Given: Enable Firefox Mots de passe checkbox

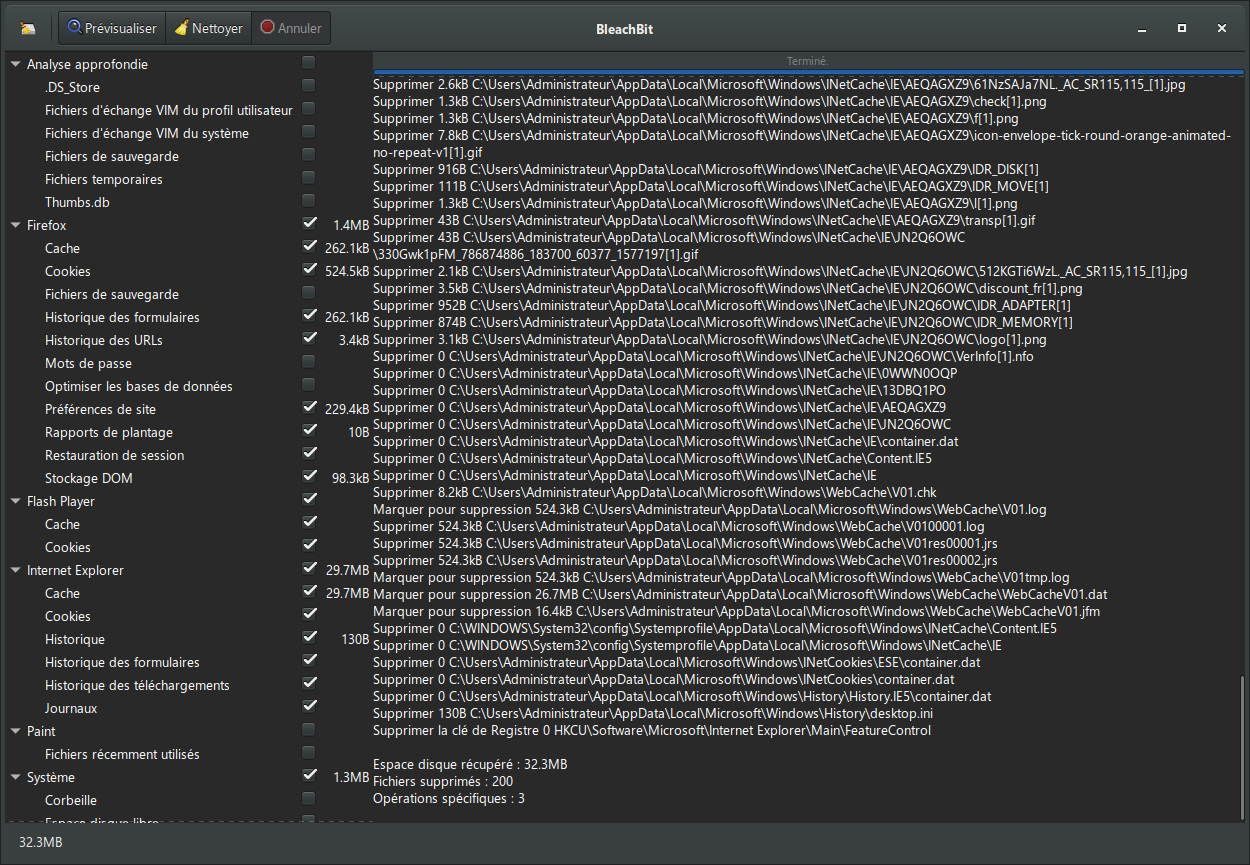Looking at the screenshot, I should click(309, 362).
